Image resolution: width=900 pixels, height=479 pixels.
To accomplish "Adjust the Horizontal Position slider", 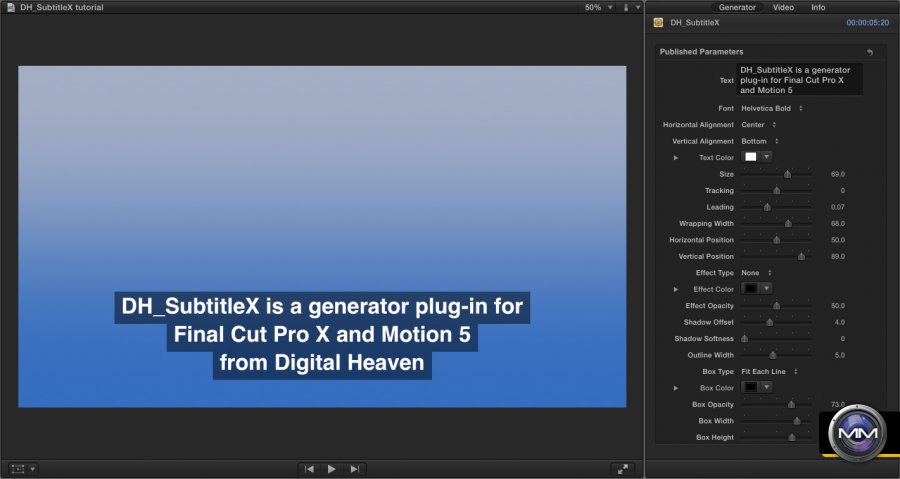I will 776,240.
